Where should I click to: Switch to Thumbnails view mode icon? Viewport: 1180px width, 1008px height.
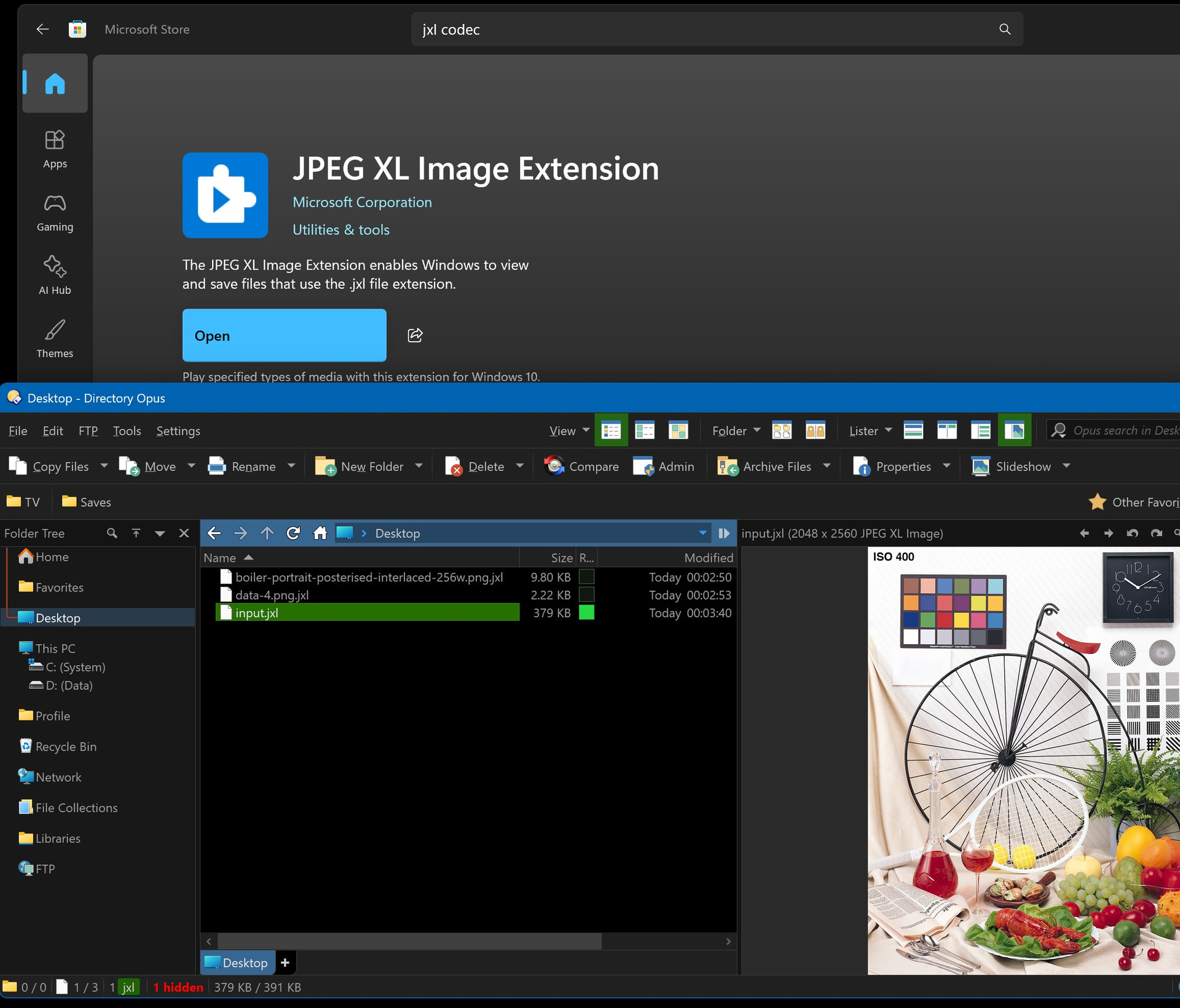click(678, 430)
